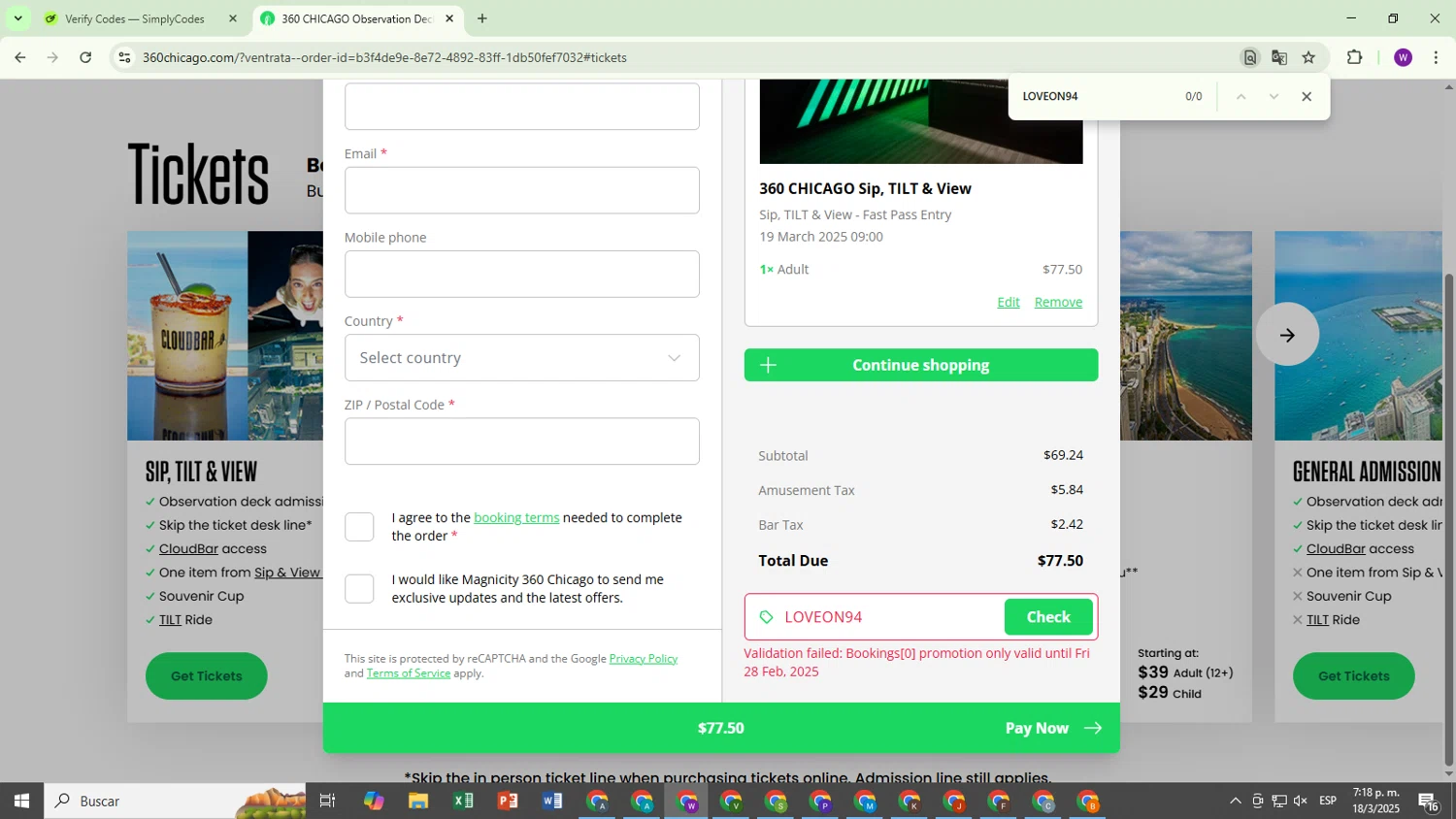
Task: Click the Check promo code button
Action: point(1048,617)
